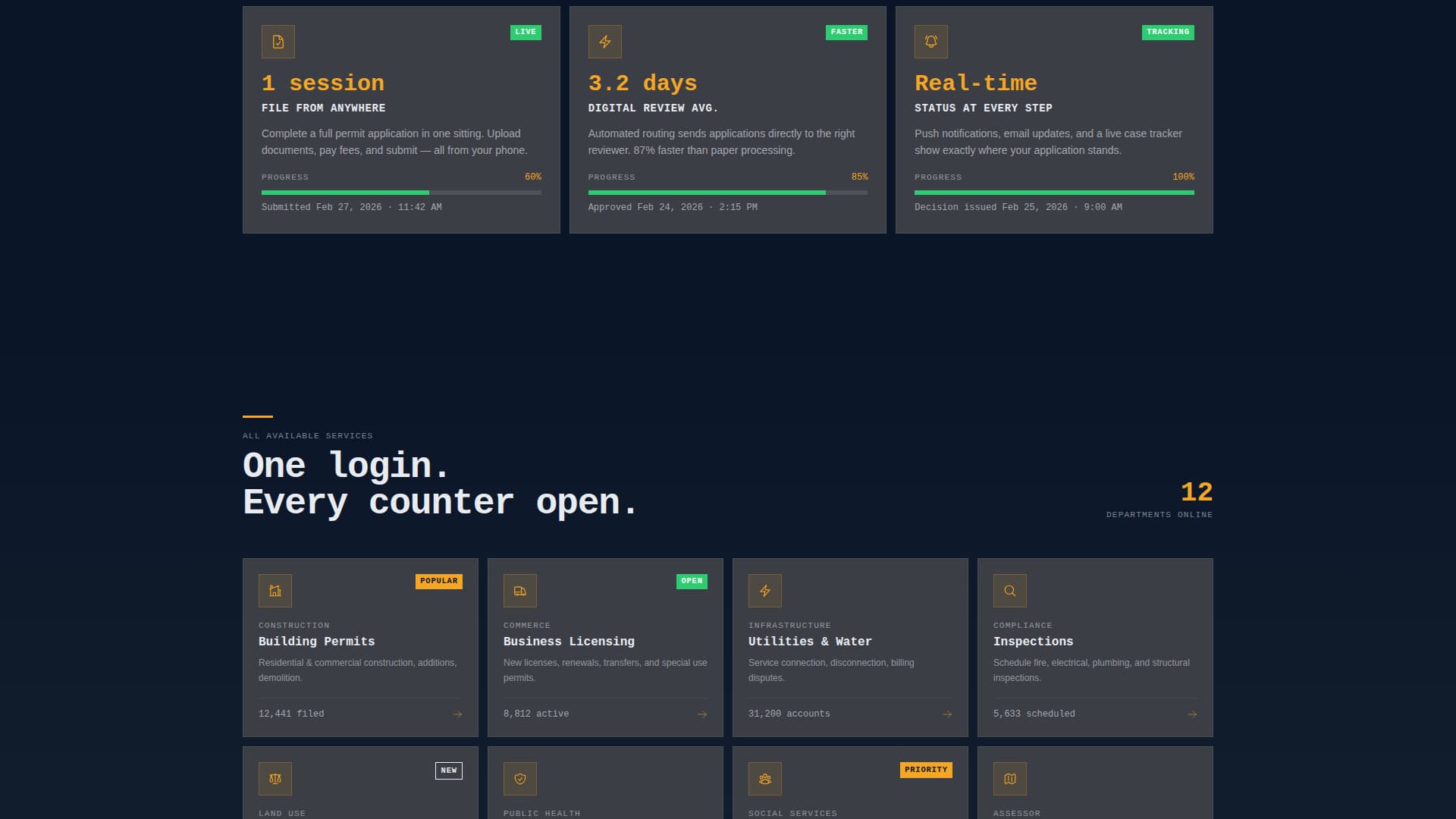Click the FILE FROM ANYWHERE subtitle

click(323, 108)
